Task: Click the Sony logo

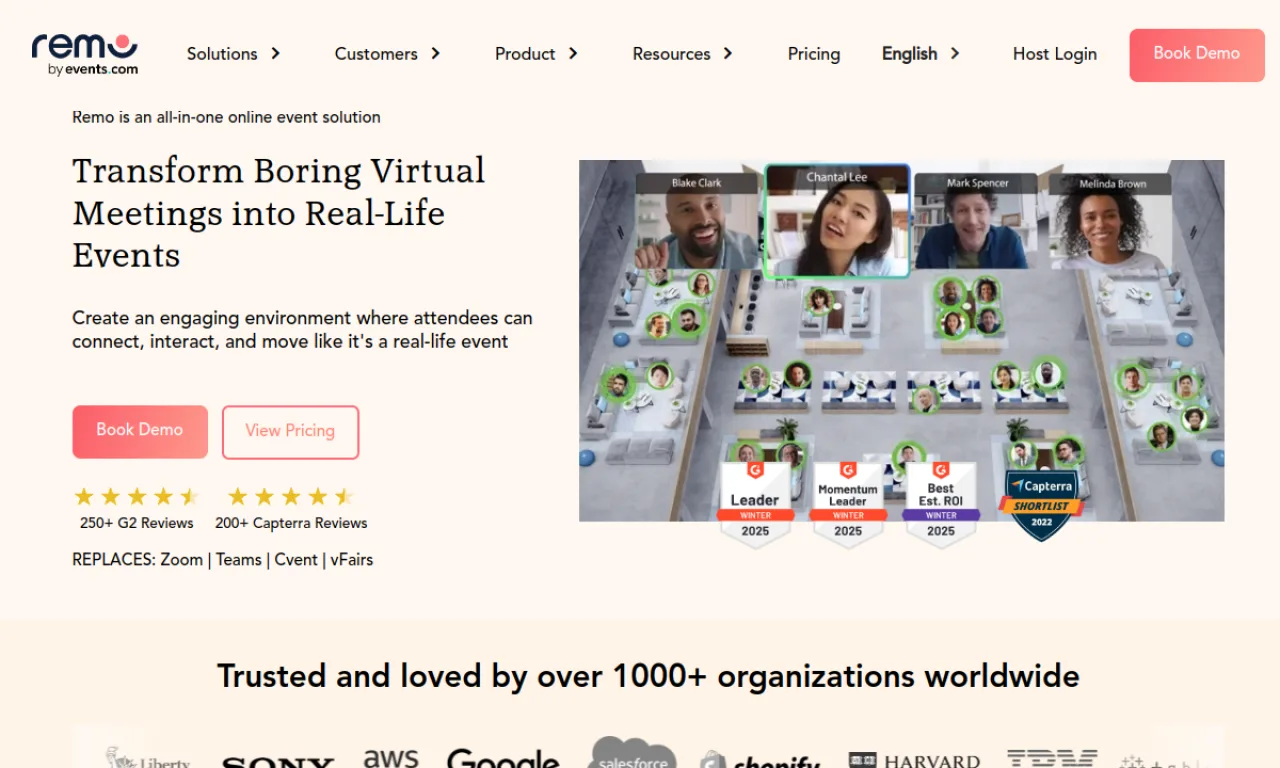Action: click(278, 762)
